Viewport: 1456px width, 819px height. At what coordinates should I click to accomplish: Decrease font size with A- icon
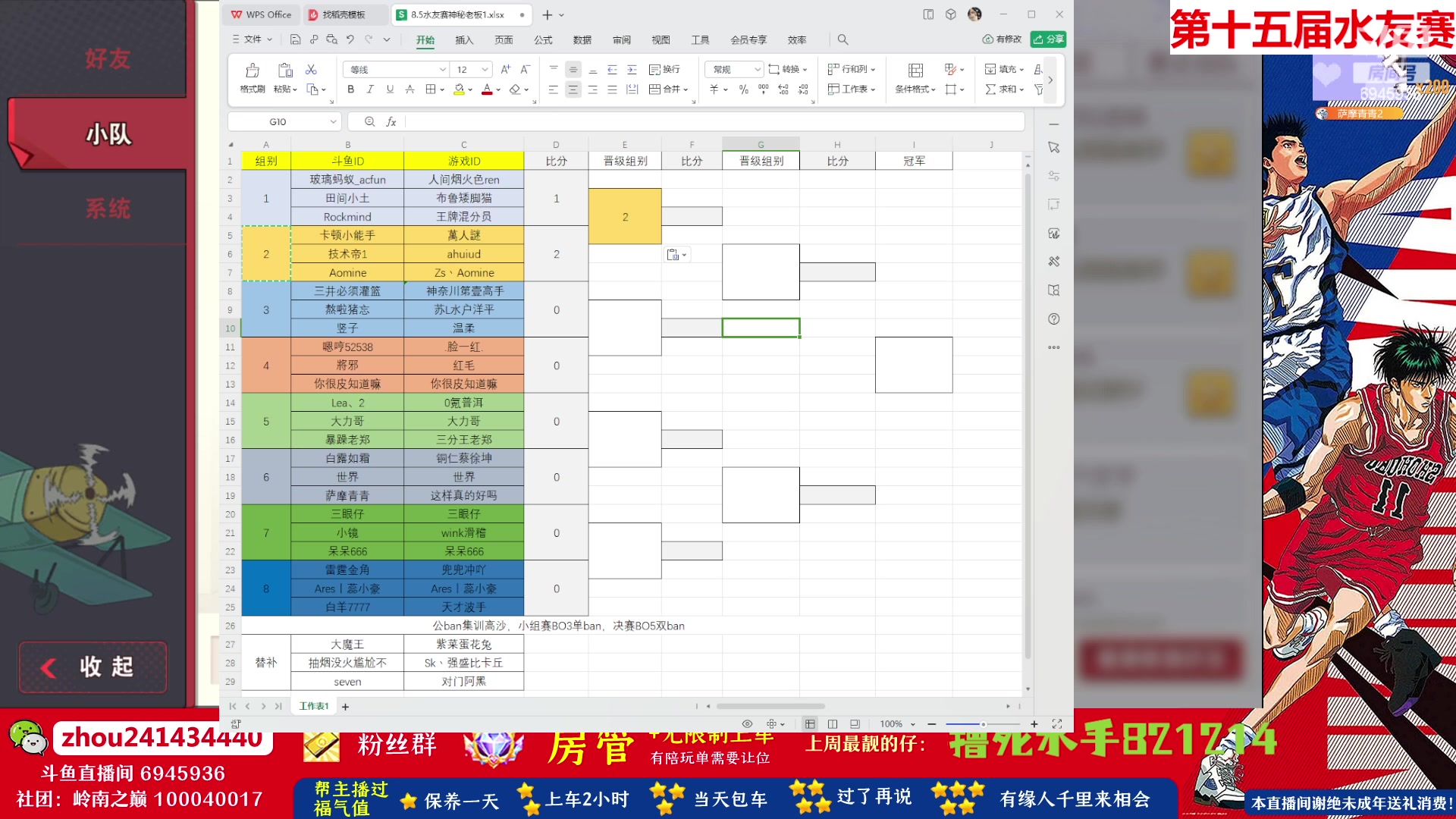click(525, 69)
